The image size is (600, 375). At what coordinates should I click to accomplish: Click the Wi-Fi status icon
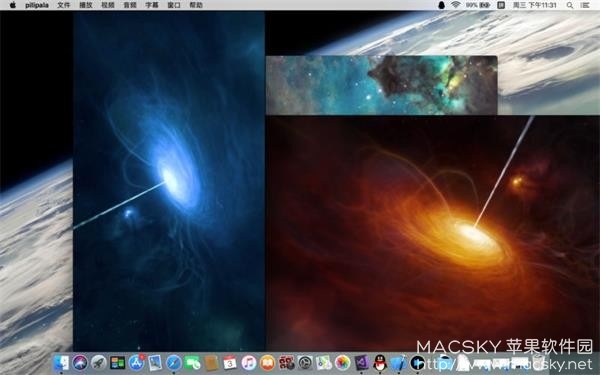455,5
